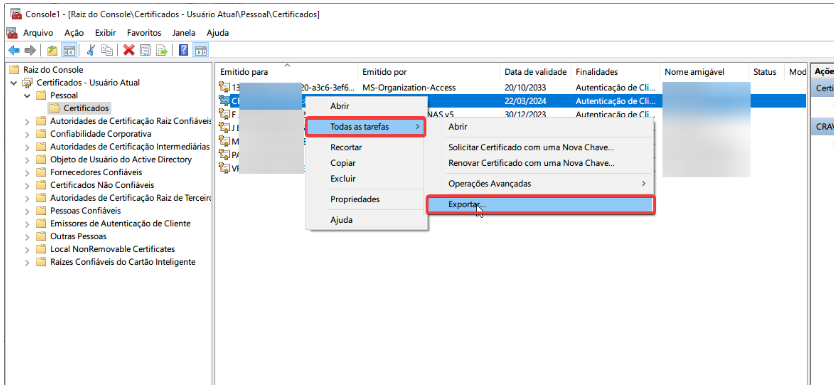Select Todas as tarefas in context menu
This screenshot has width=834, height=385.
coord(365,127)
